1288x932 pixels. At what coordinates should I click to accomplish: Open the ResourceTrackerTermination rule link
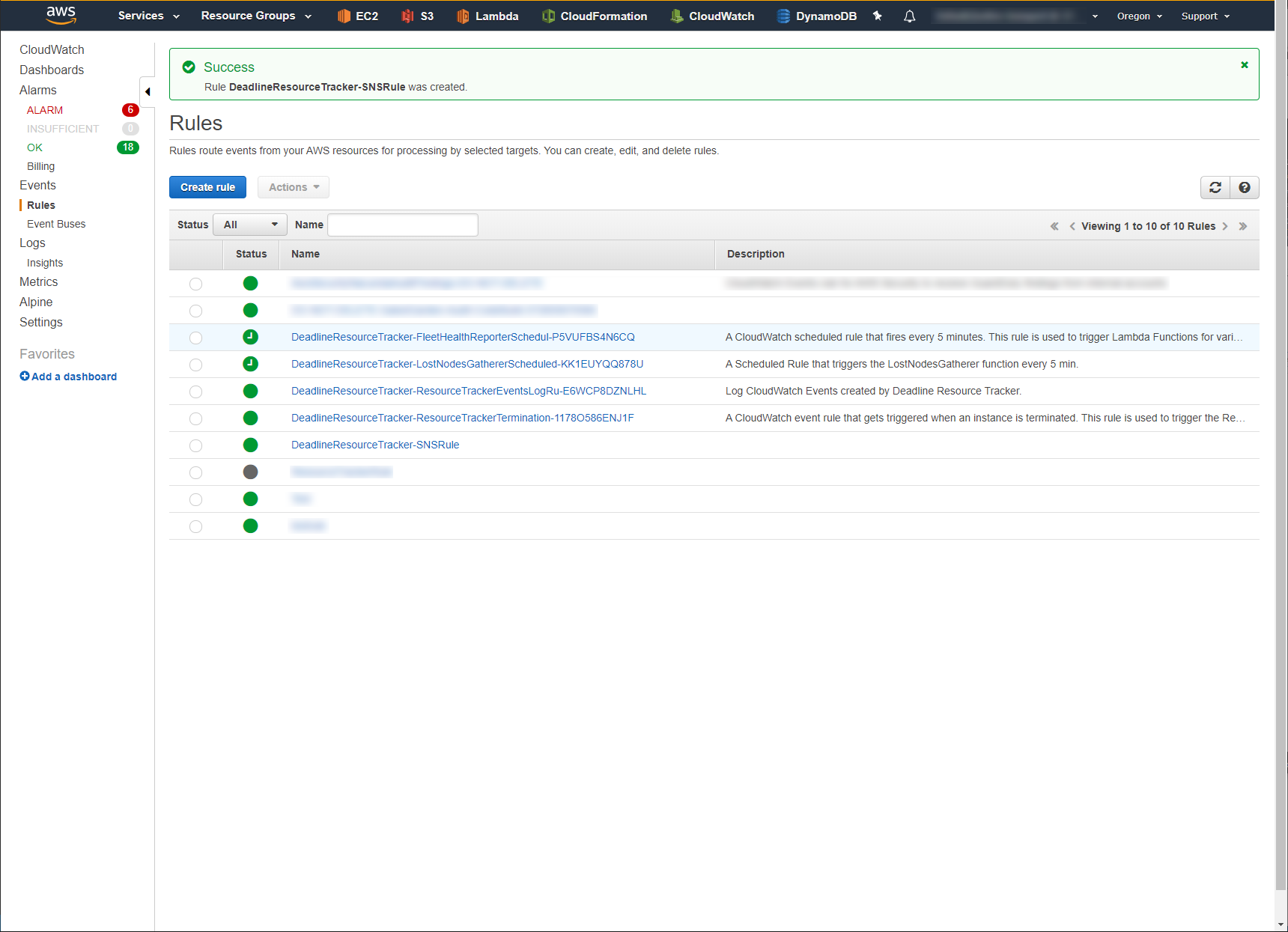click(x=463, y=418)
